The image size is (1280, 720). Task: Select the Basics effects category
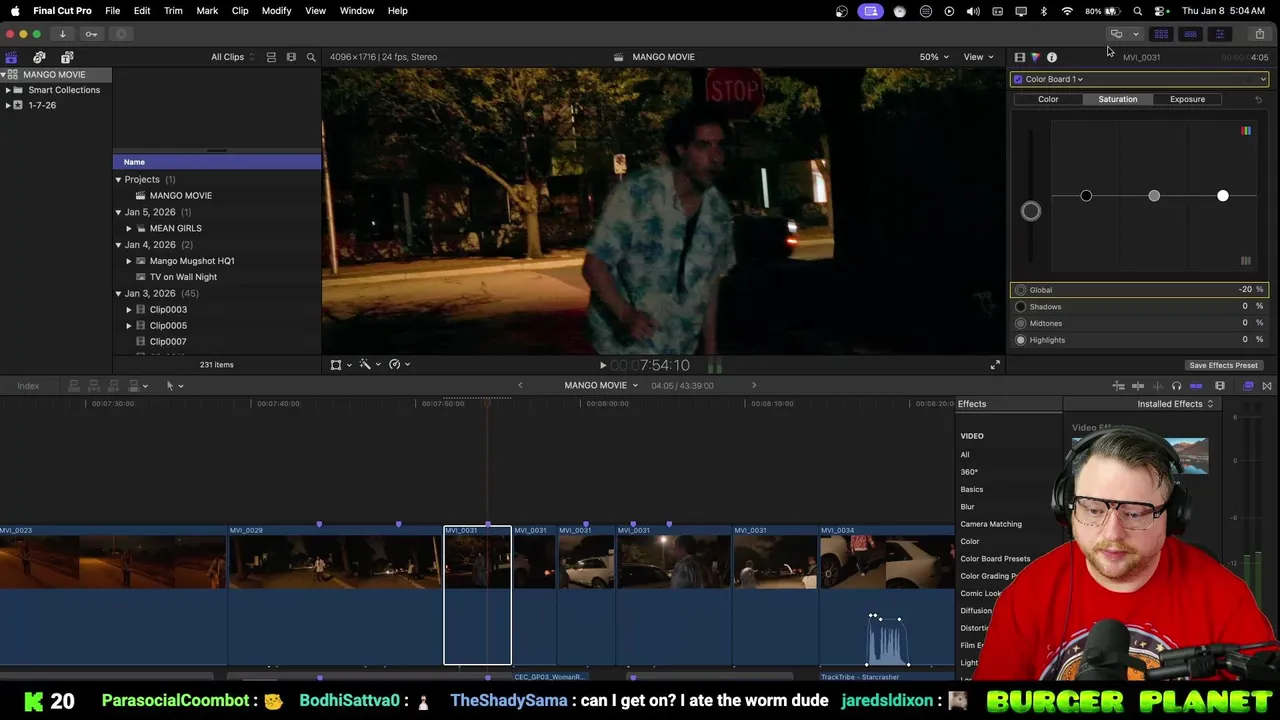point(971,489)
